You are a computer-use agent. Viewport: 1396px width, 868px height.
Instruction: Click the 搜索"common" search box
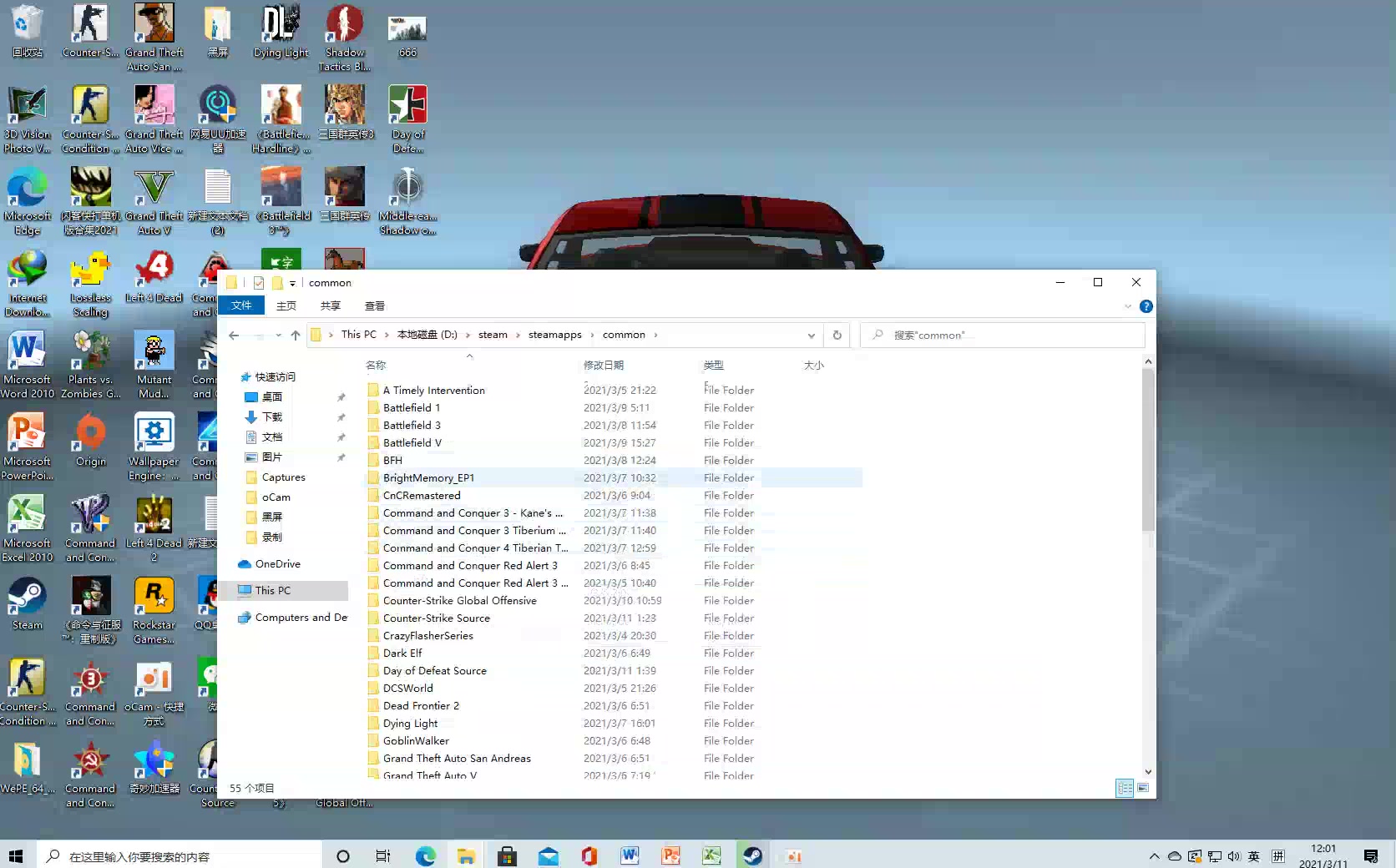coord(1003,335)
